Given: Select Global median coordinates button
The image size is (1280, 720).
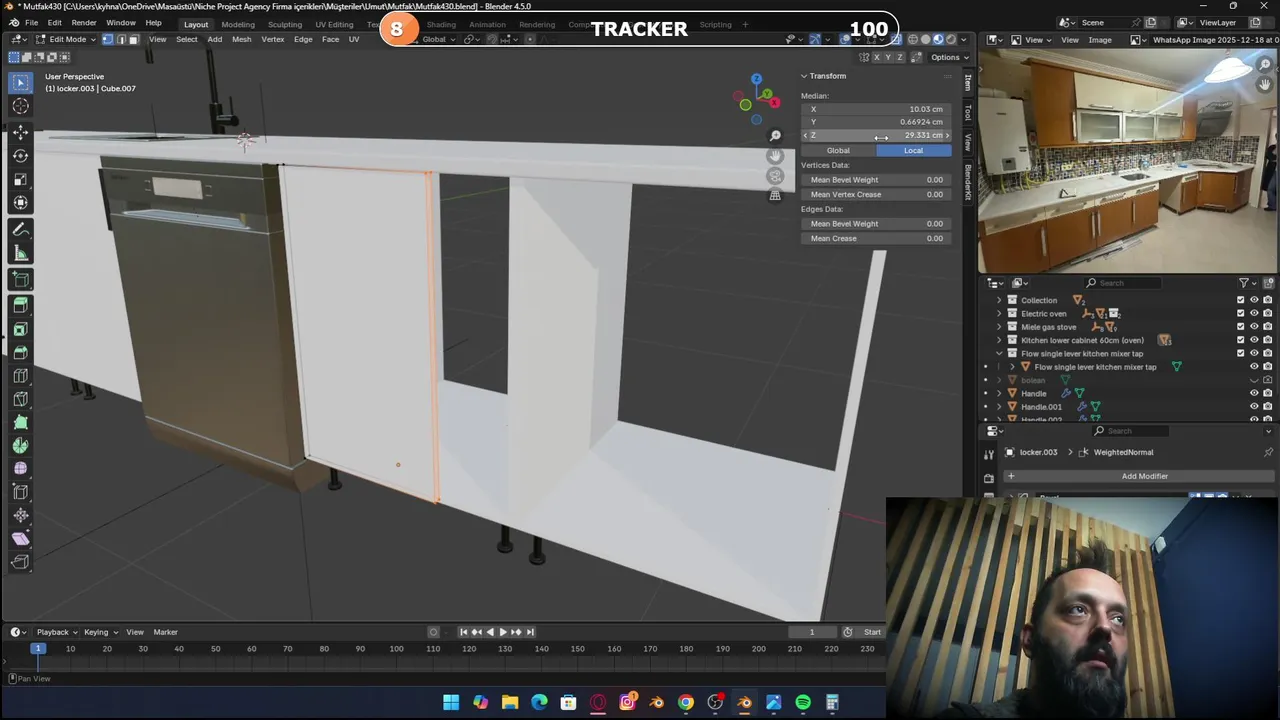Looking at the screenshot, I should click(x=838, y=150).
